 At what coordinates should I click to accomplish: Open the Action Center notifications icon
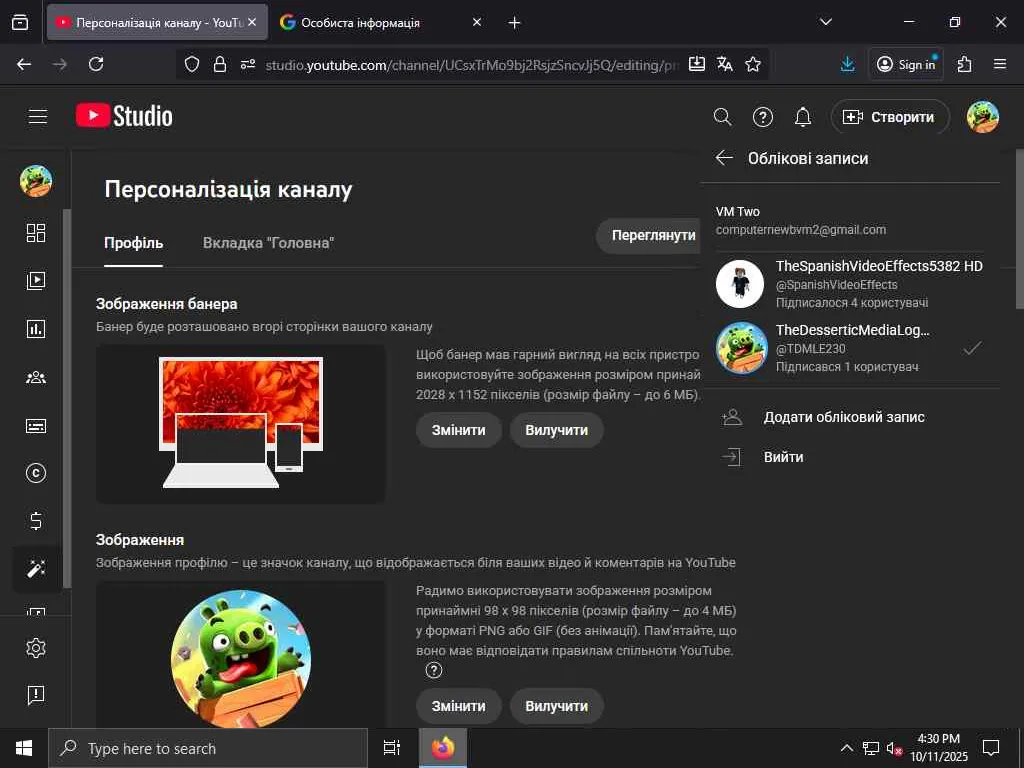(x=991, y=748)
